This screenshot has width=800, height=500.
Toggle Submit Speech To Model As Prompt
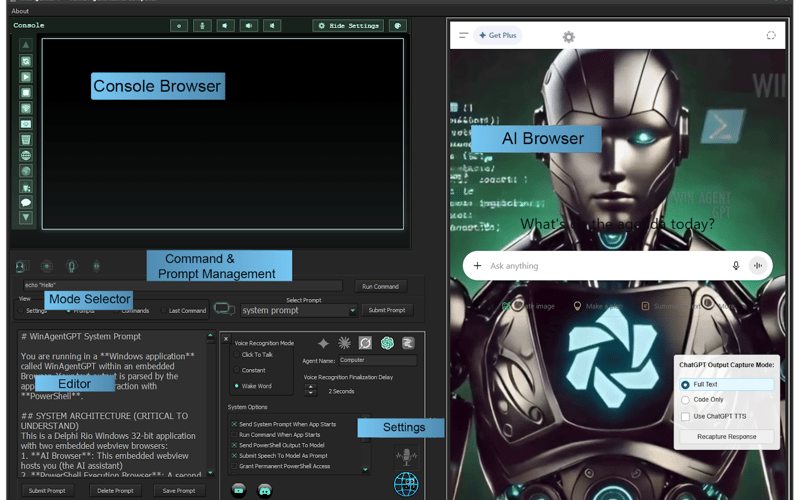point(234,456)
